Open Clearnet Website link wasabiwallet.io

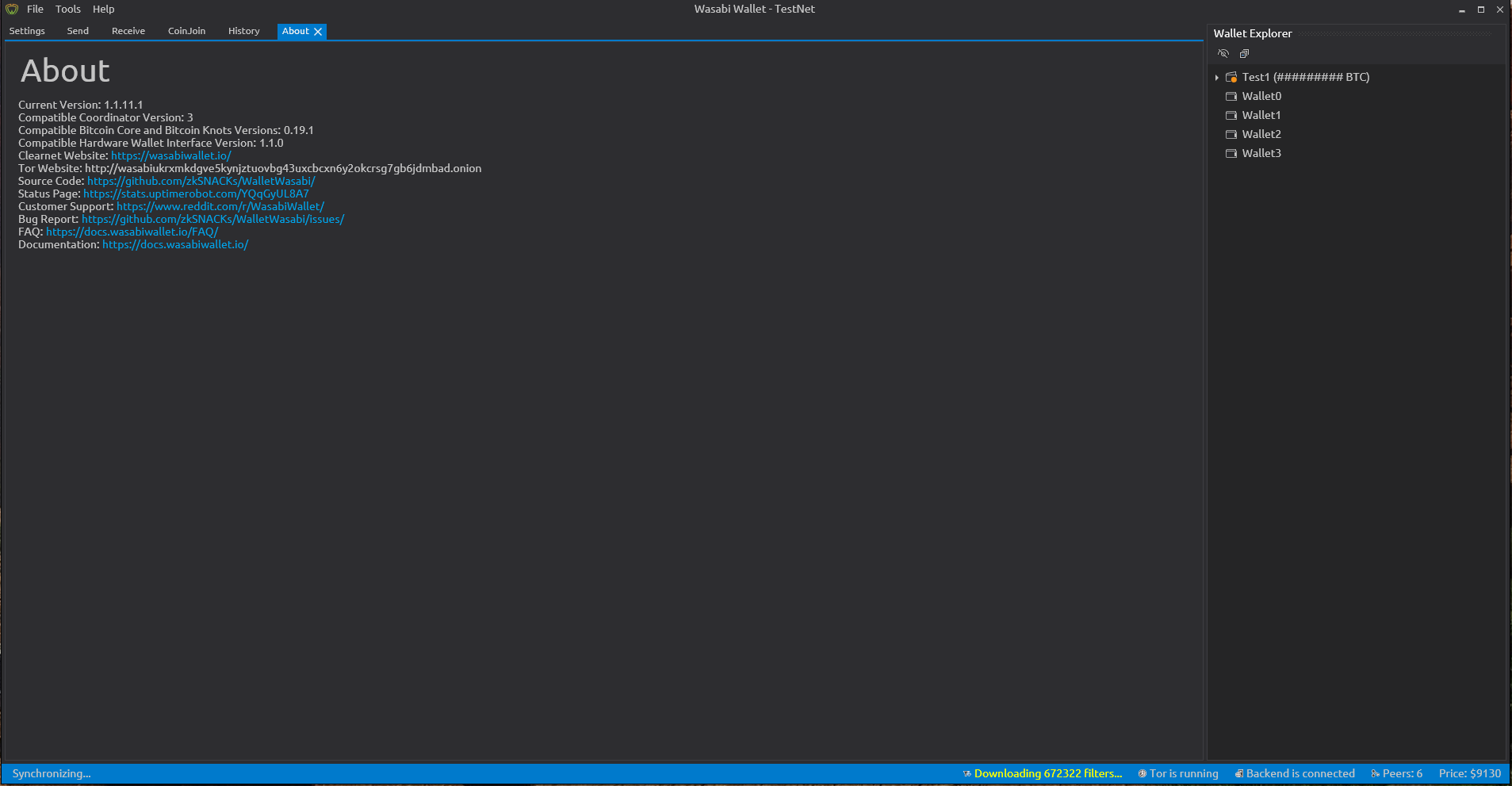point(171,155)
